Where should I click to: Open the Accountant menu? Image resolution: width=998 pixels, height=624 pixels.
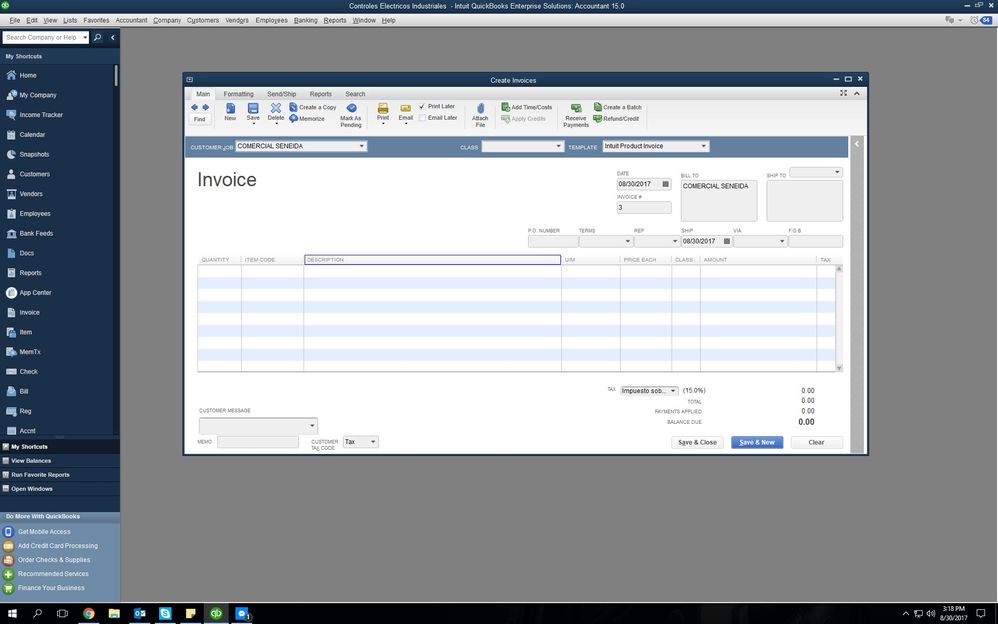pos(131,20)
